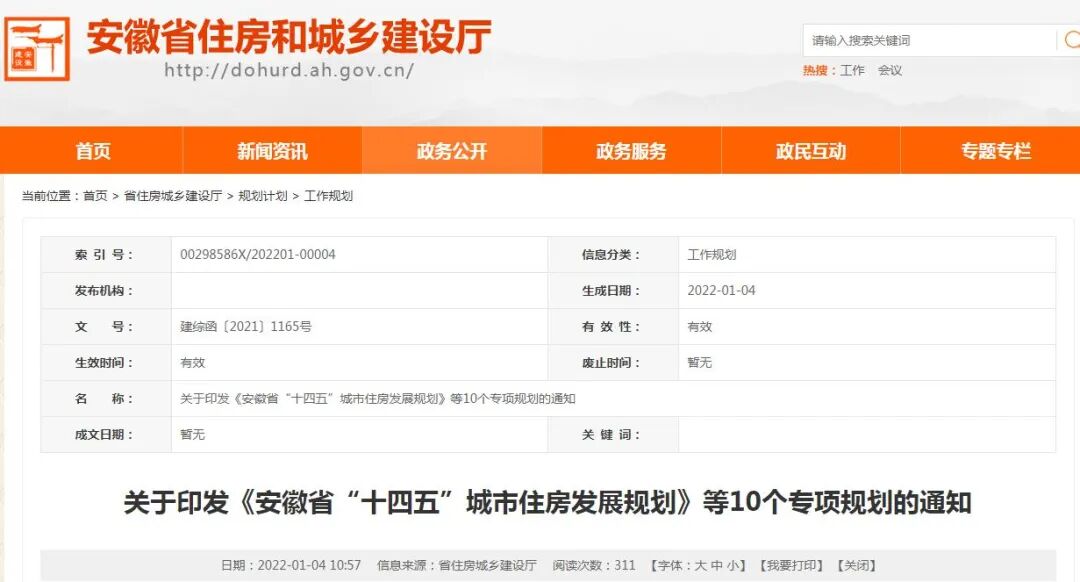Click the search magnifier icon
Viewport: 1080px width, 582px height.
1073,41
